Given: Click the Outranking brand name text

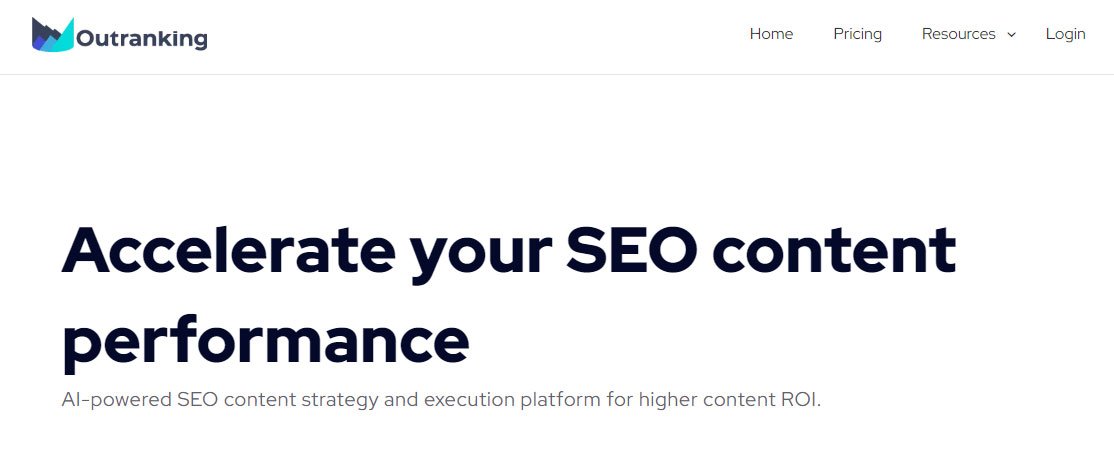Looking at the screenshot, I should coord(142,40).
